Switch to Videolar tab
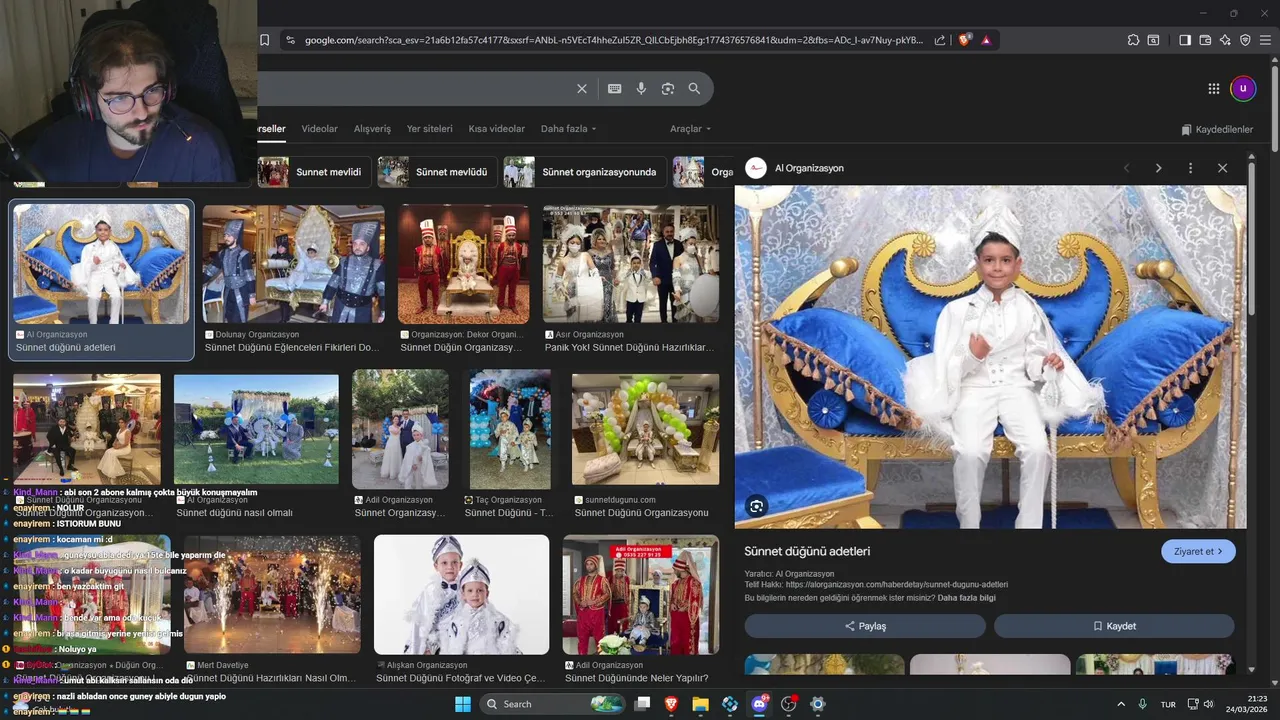 [x=319, y=129]
